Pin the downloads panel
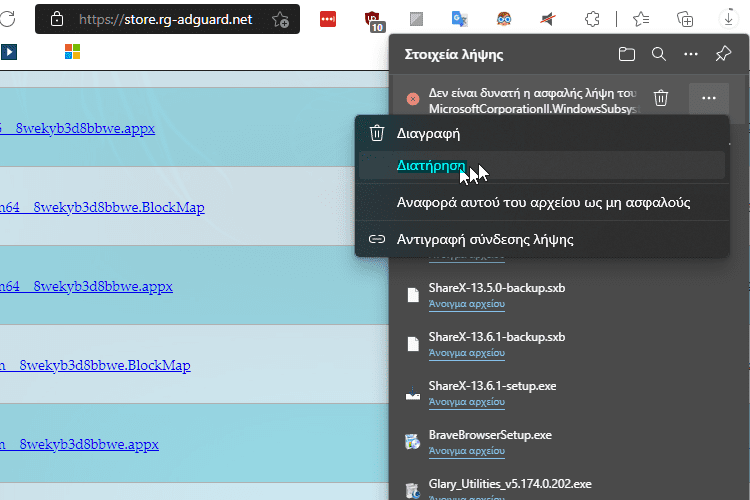 click(x=723, y=54)
